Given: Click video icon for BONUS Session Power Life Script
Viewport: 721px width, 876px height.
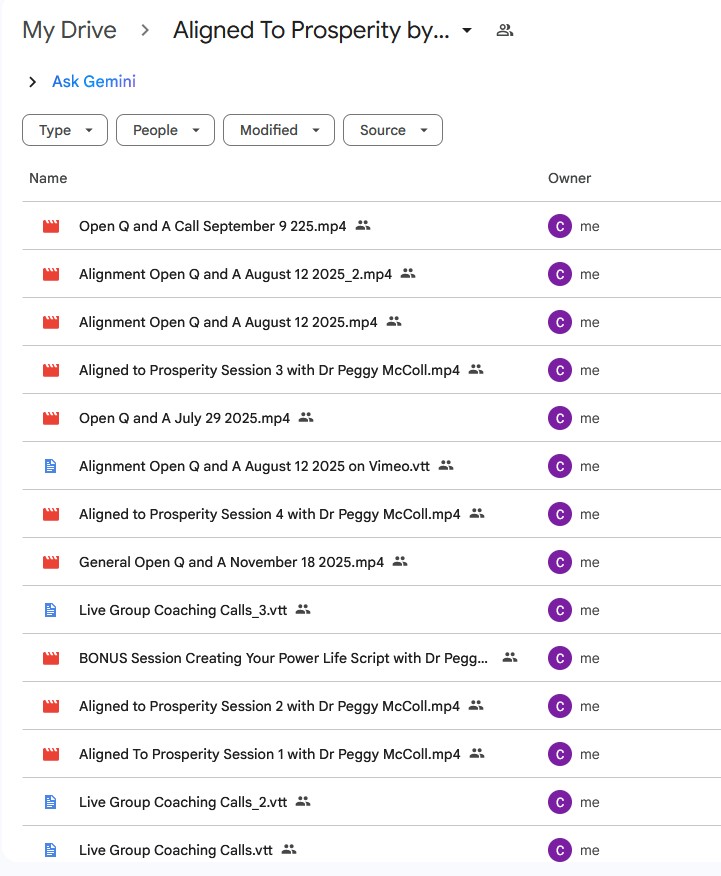Looking at the screenshot, I should click(x=51, y=658).
